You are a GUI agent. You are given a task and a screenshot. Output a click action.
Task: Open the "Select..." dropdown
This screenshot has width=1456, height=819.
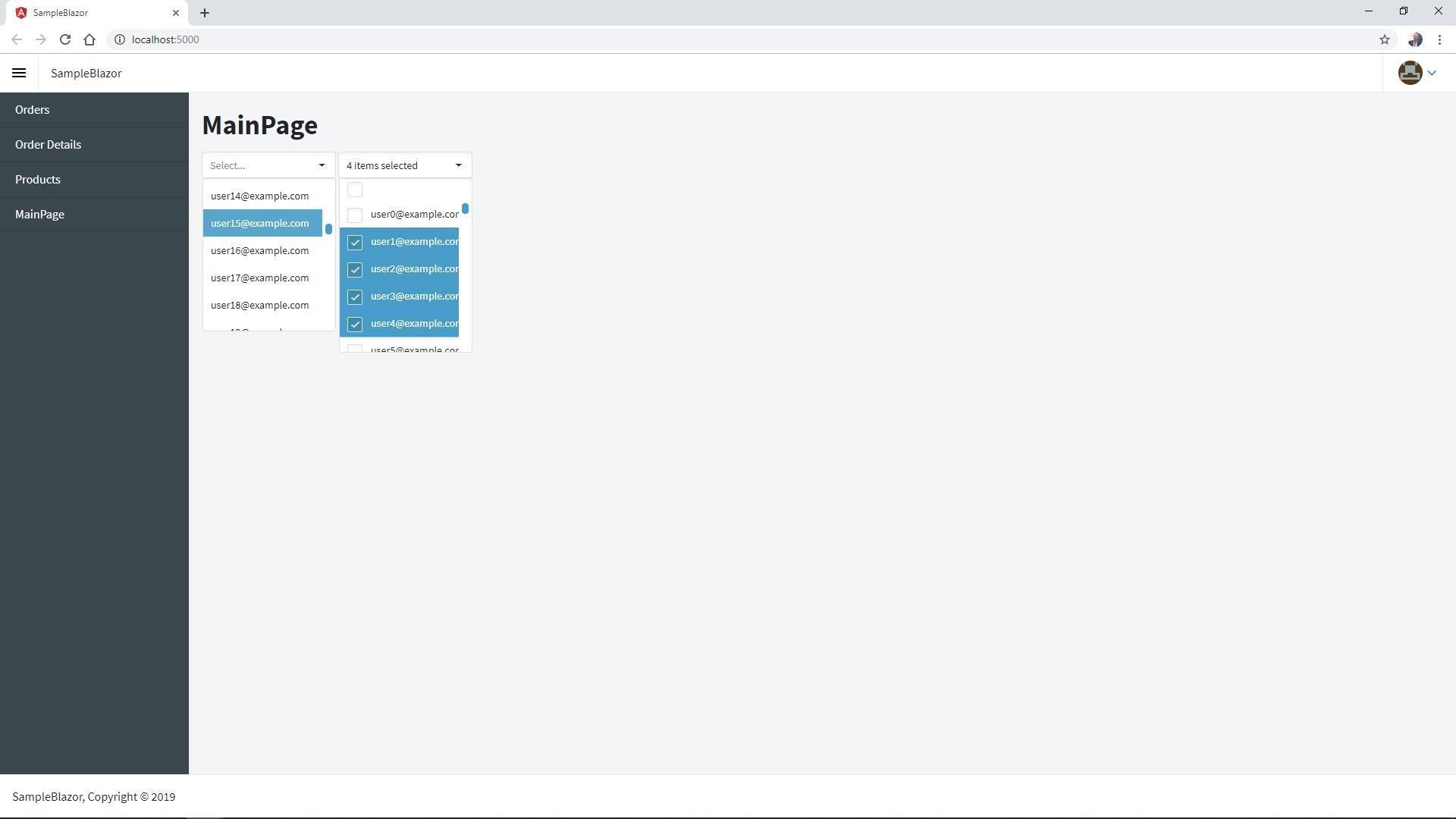pyautogui.click(x=268, y=165)
